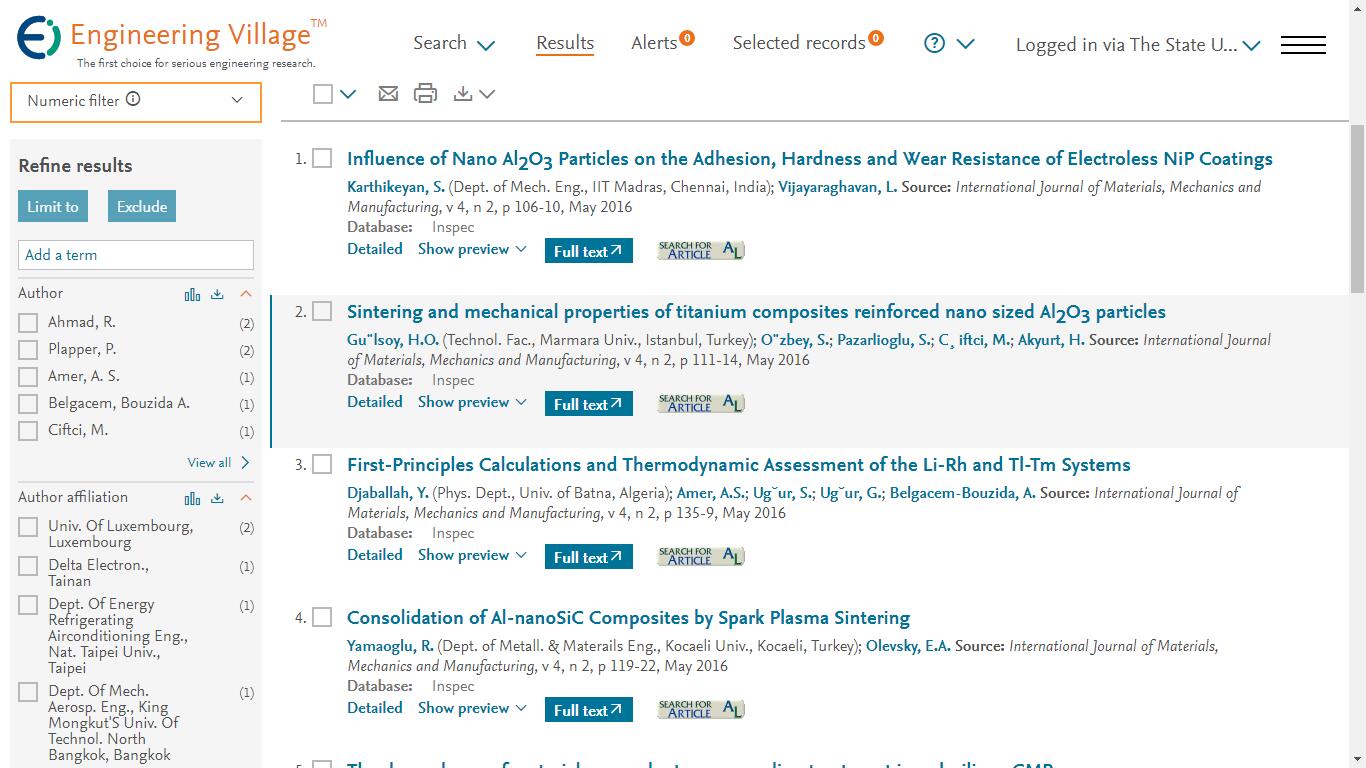Screen dimensions: 1366x768
Task: Tick the Ahmad, R. author checkbox
Action: point(28,323)
